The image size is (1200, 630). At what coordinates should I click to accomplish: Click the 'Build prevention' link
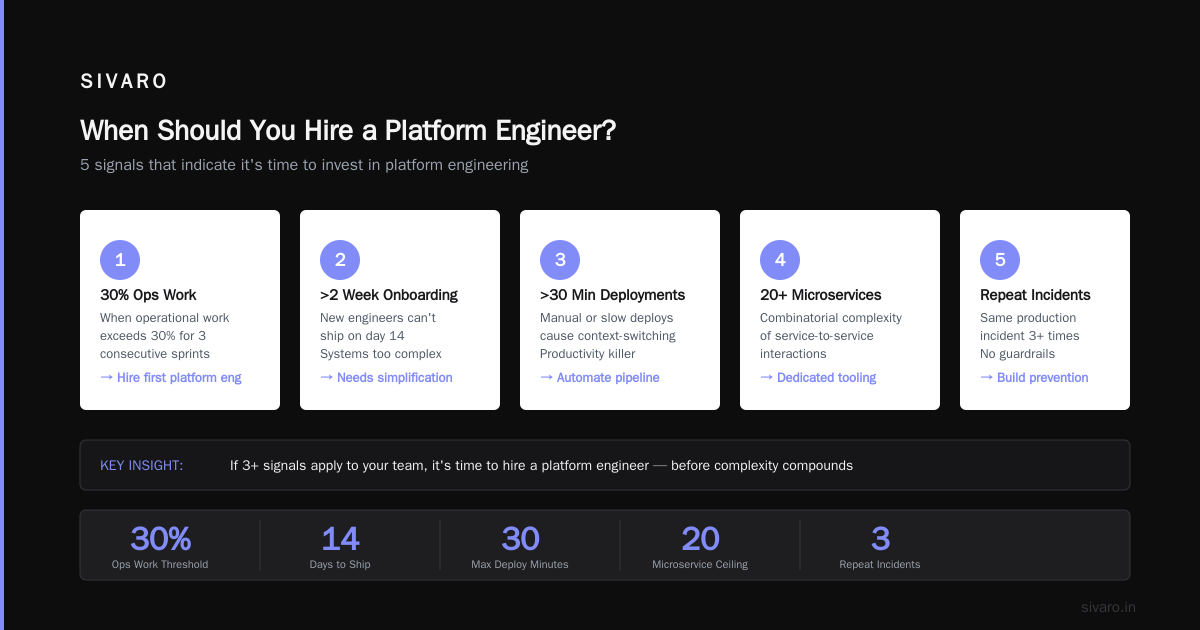[x=1034, y=378]
